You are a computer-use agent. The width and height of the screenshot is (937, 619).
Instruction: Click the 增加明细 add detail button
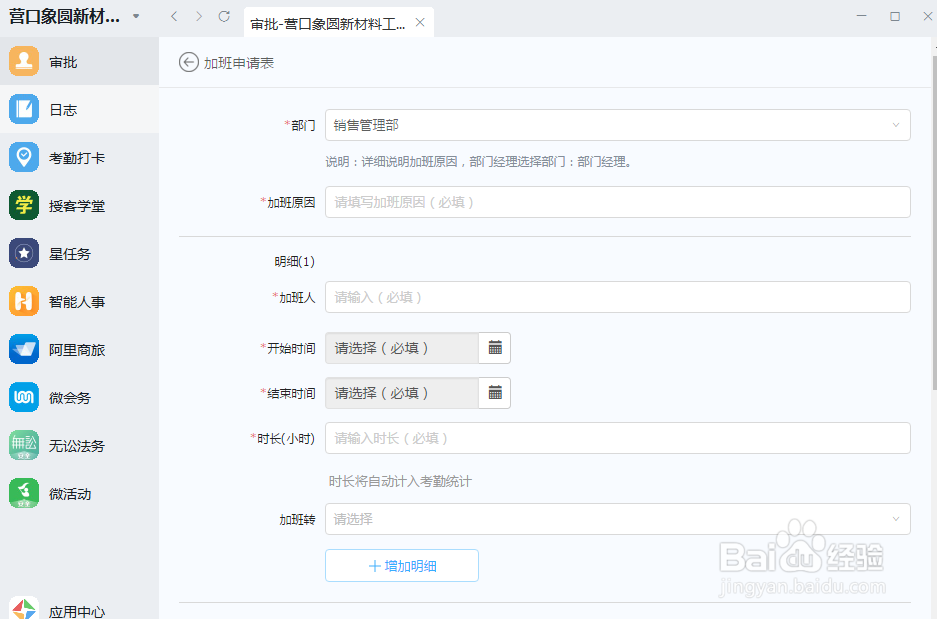(x=401, y=565)
